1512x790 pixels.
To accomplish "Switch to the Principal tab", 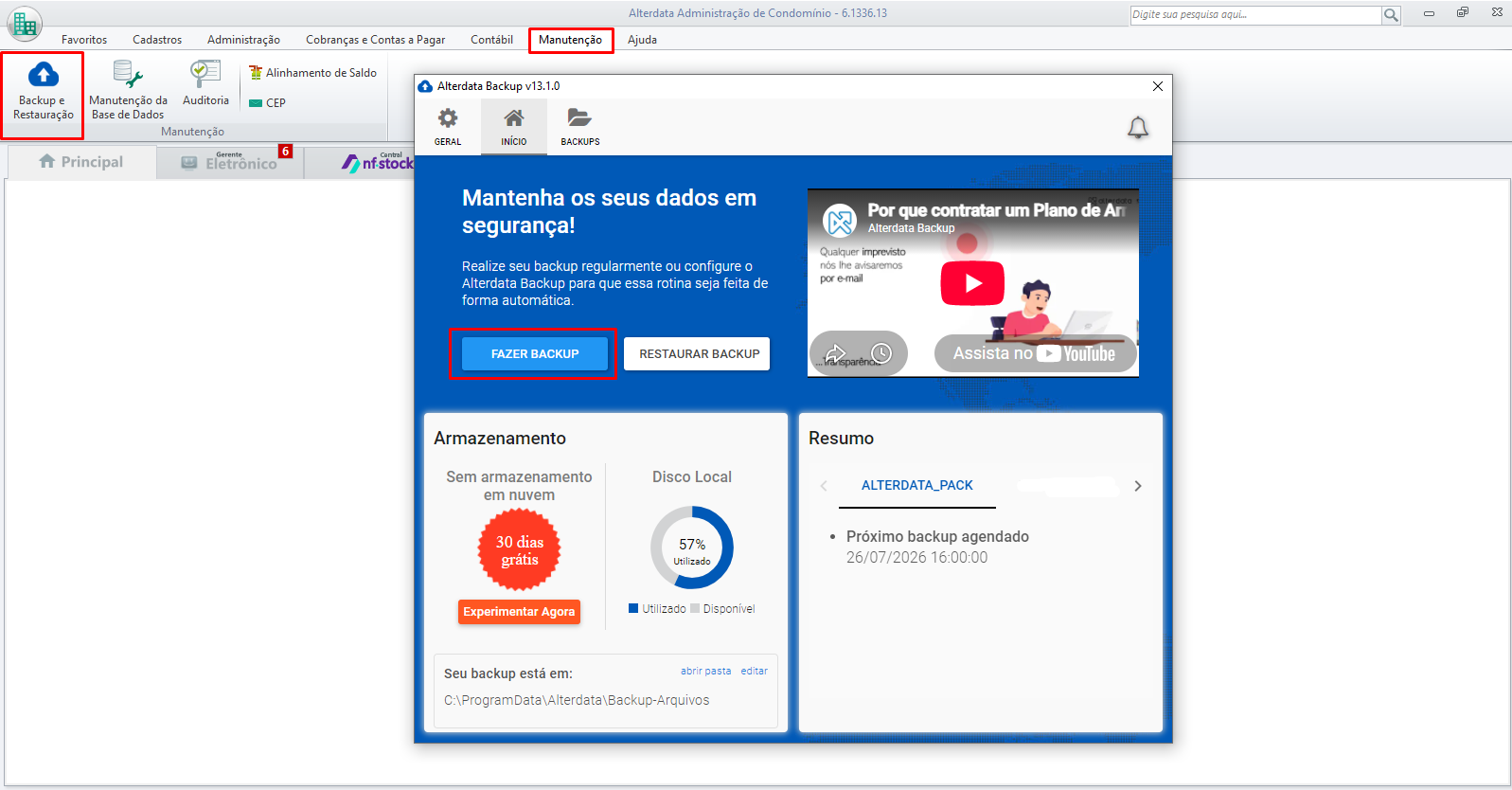I will coord(81,162).
